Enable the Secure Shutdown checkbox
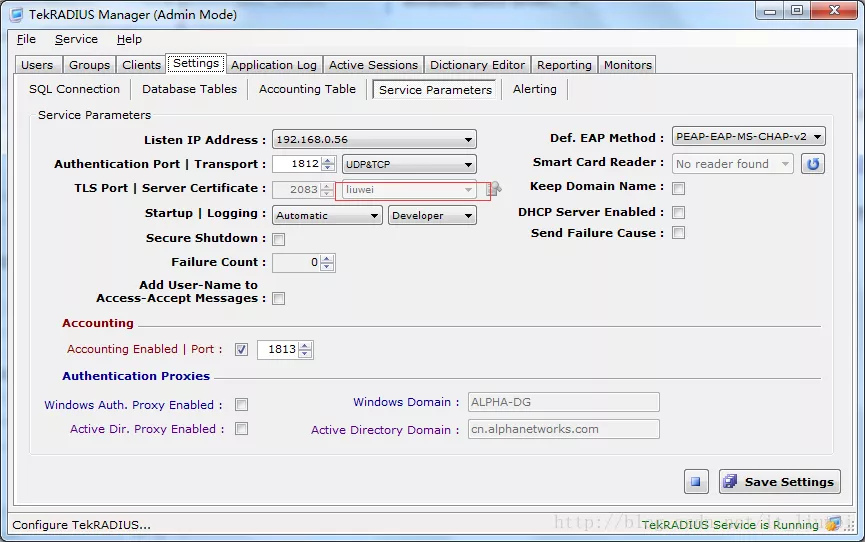Image resolution: width=865 pixels, height=542 pixels. (279, 239)
